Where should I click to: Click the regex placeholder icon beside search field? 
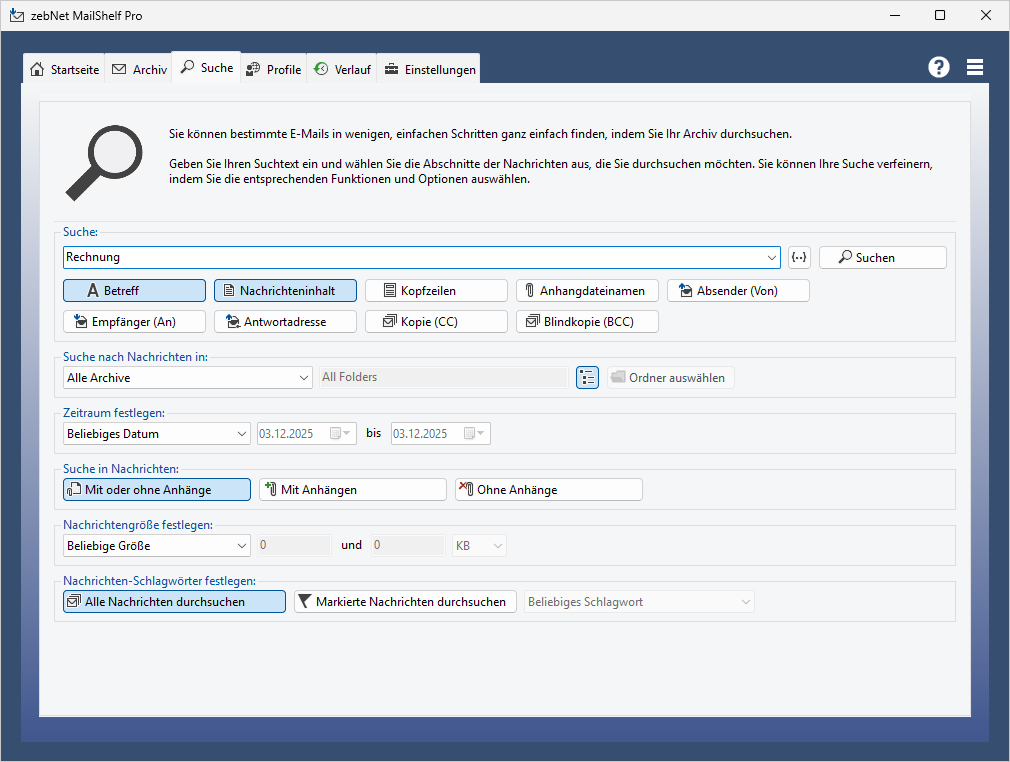click(x=798, y=257)
